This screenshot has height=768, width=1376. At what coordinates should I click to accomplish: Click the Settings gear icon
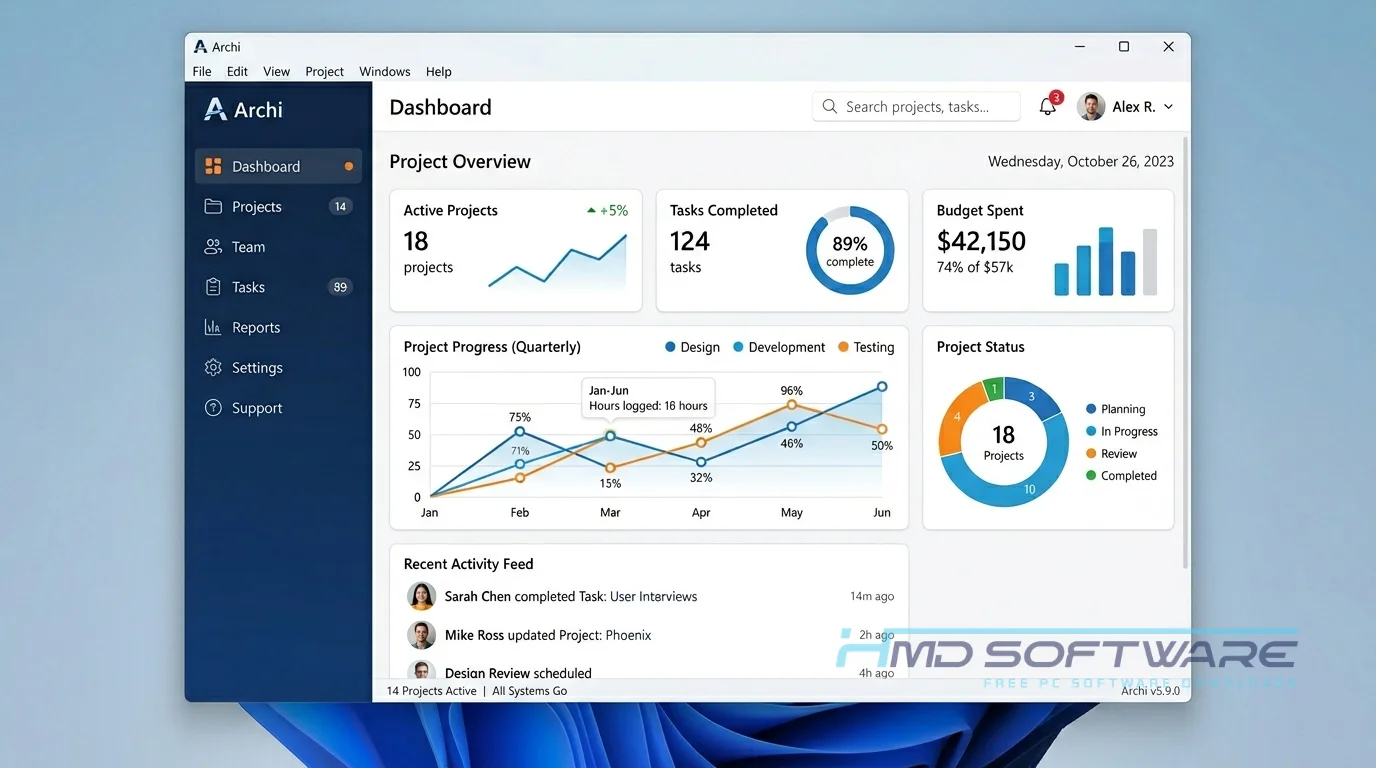[213, 367]
